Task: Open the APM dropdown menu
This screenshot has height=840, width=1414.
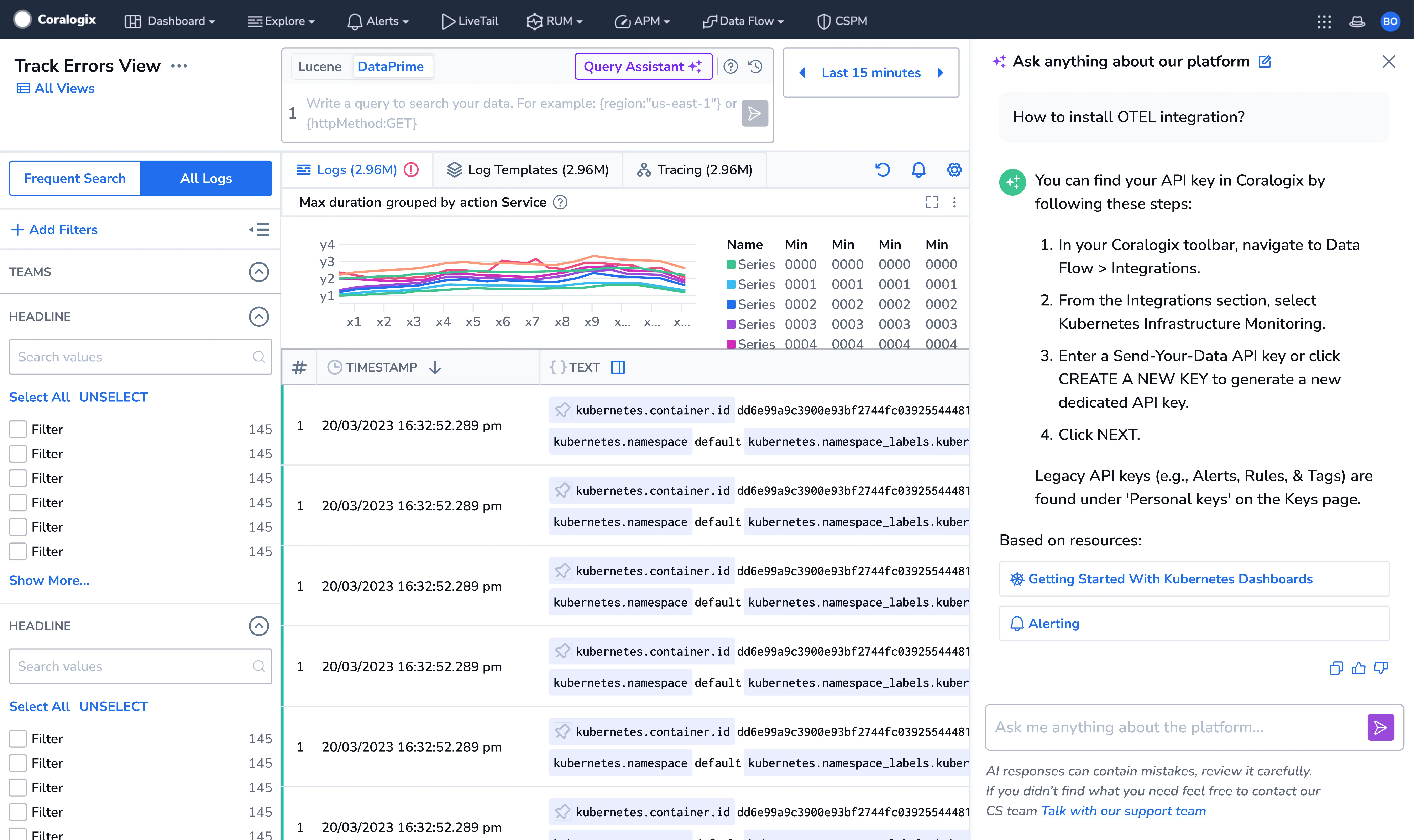Action: (643, 21)
